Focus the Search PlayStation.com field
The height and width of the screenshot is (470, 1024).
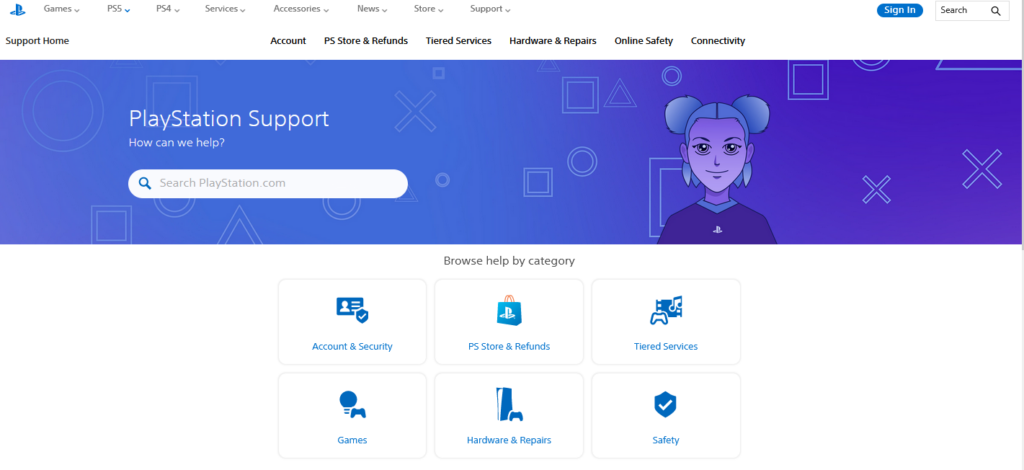click(x=268, y=183)
